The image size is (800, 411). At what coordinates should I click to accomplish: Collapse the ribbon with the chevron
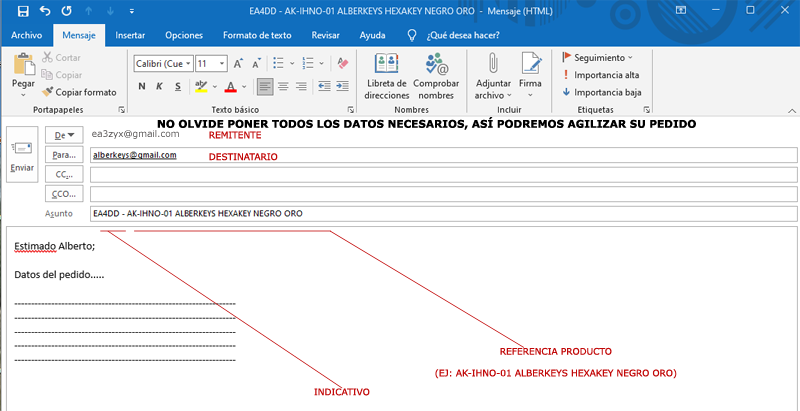click(x=792, y=110)
